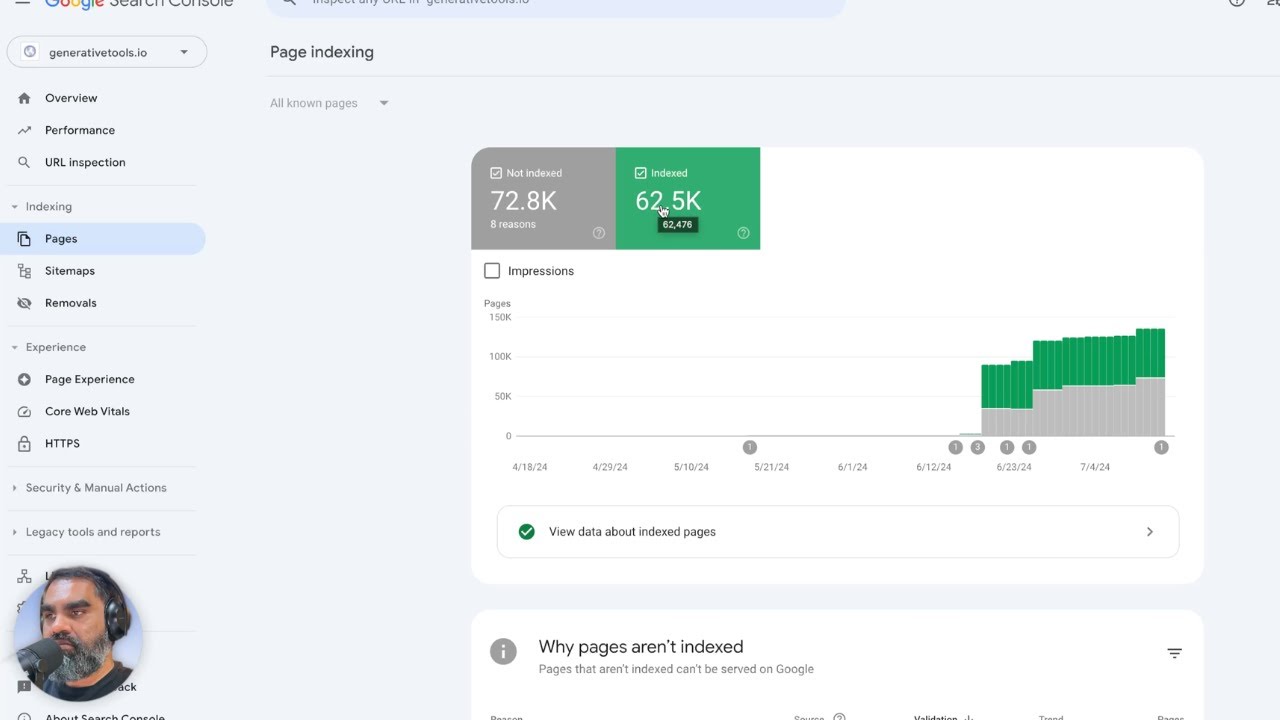Click the annotation marker labeled 3

[x=978, y=447]
